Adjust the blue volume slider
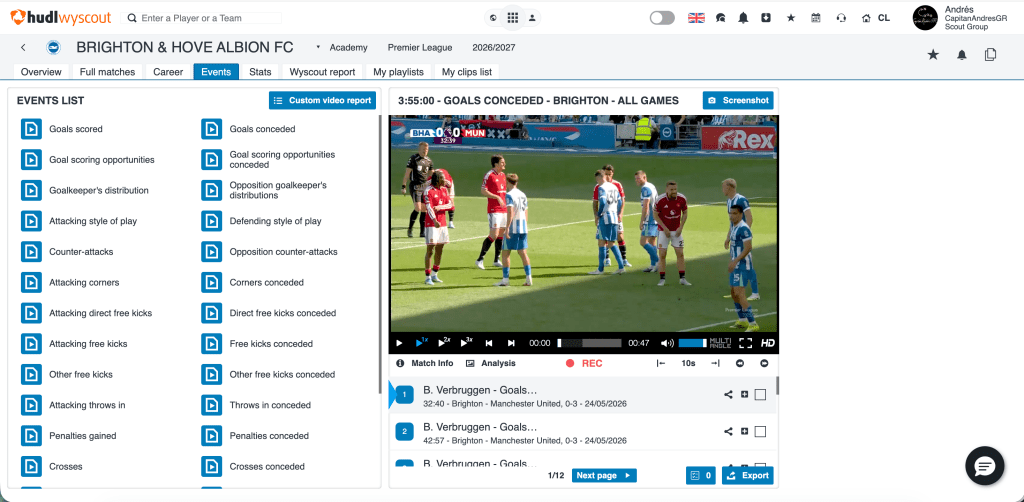The height and width of the screenshot is (502, 1024). pos(692,343)
